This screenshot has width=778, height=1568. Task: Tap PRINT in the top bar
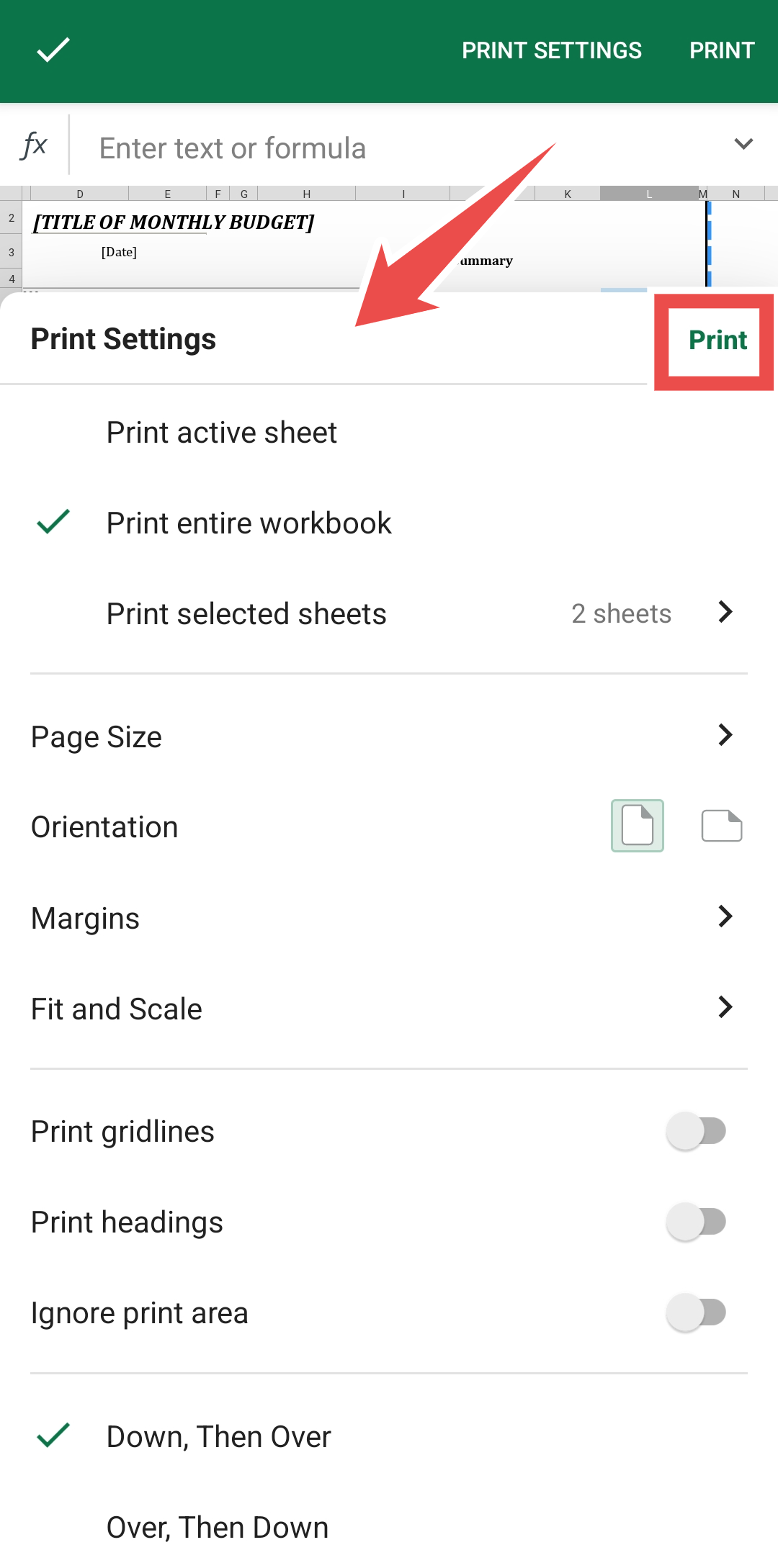pos(722,50)
